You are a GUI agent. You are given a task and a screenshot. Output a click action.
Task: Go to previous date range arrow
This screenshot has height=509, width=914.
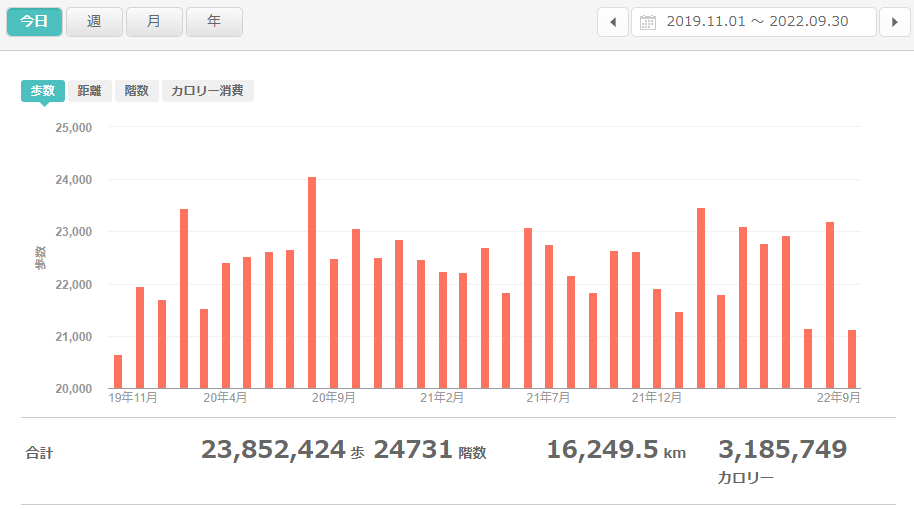(x=613, y=22)
